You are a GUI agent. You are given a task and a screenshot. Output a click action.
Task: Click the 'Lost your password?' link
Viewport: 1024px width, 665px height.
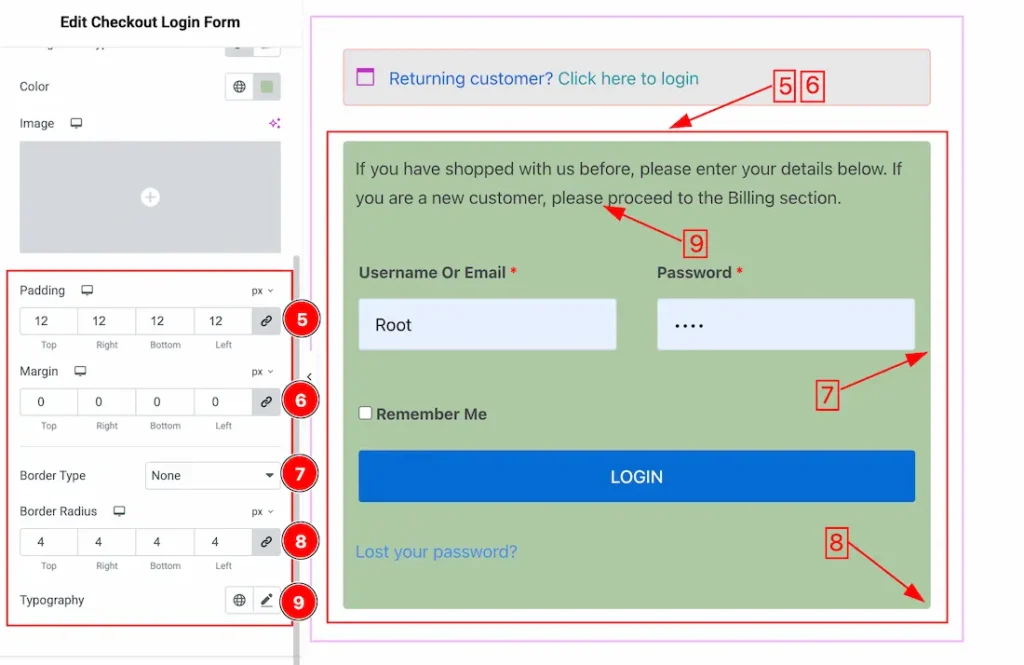436,552
